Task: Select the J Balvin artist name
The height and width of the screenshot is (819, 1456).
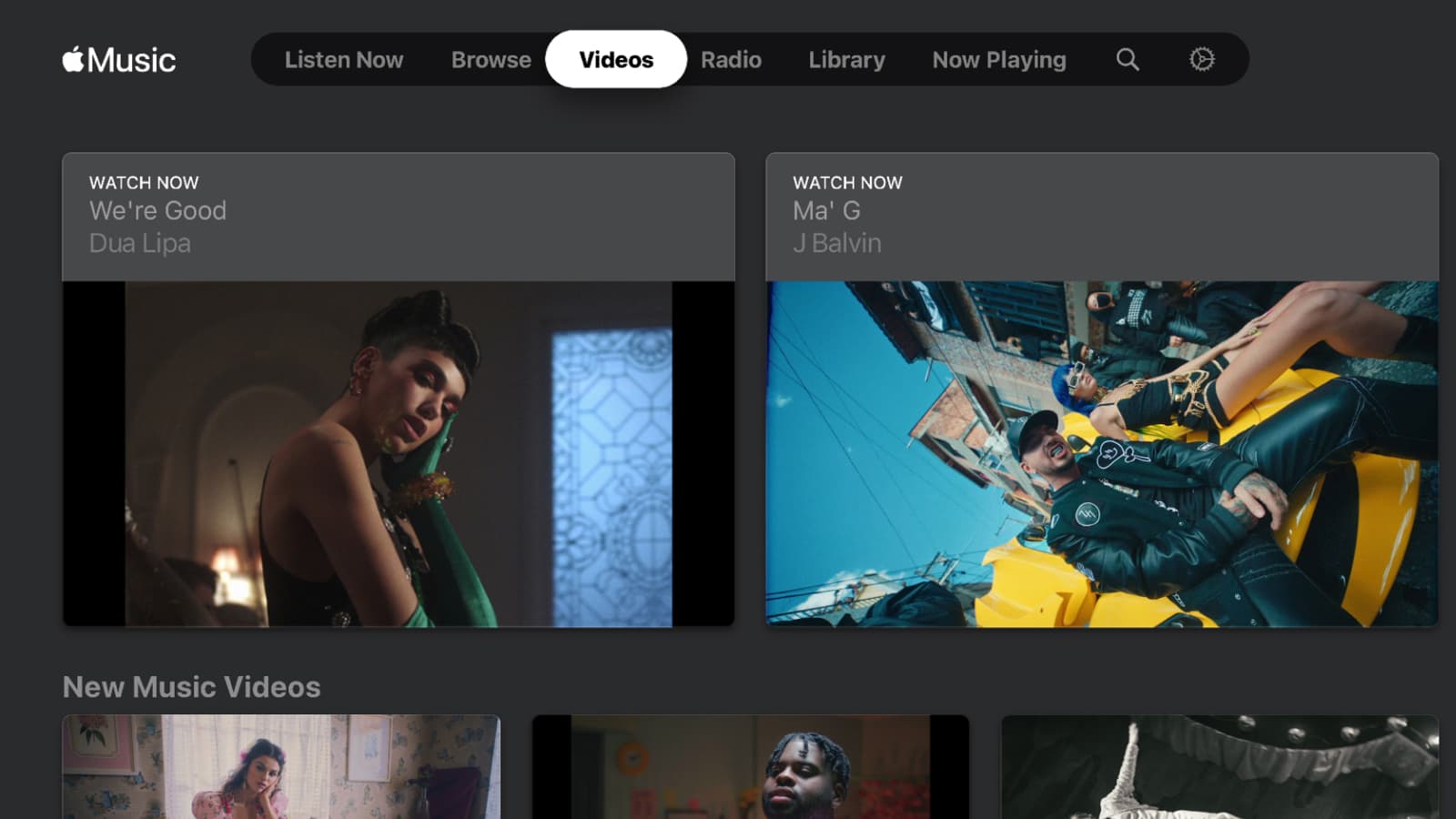Action: (836, 244)
